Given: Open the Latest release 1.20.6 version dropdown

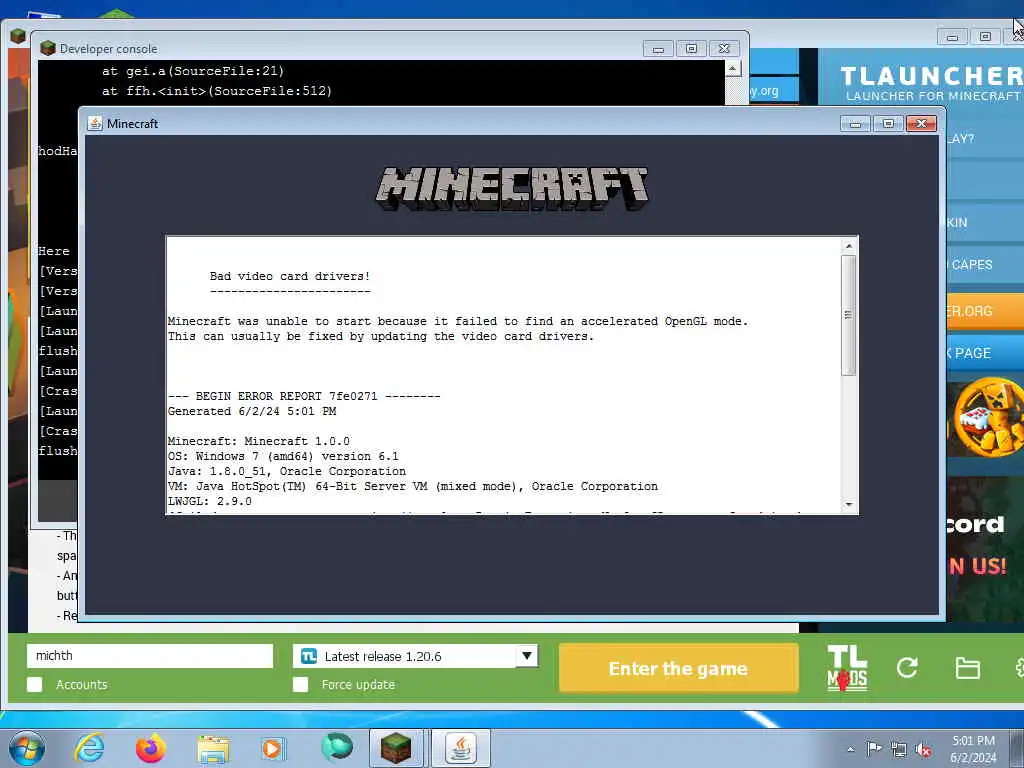Looking at the screenshot, I should point(415,656).
